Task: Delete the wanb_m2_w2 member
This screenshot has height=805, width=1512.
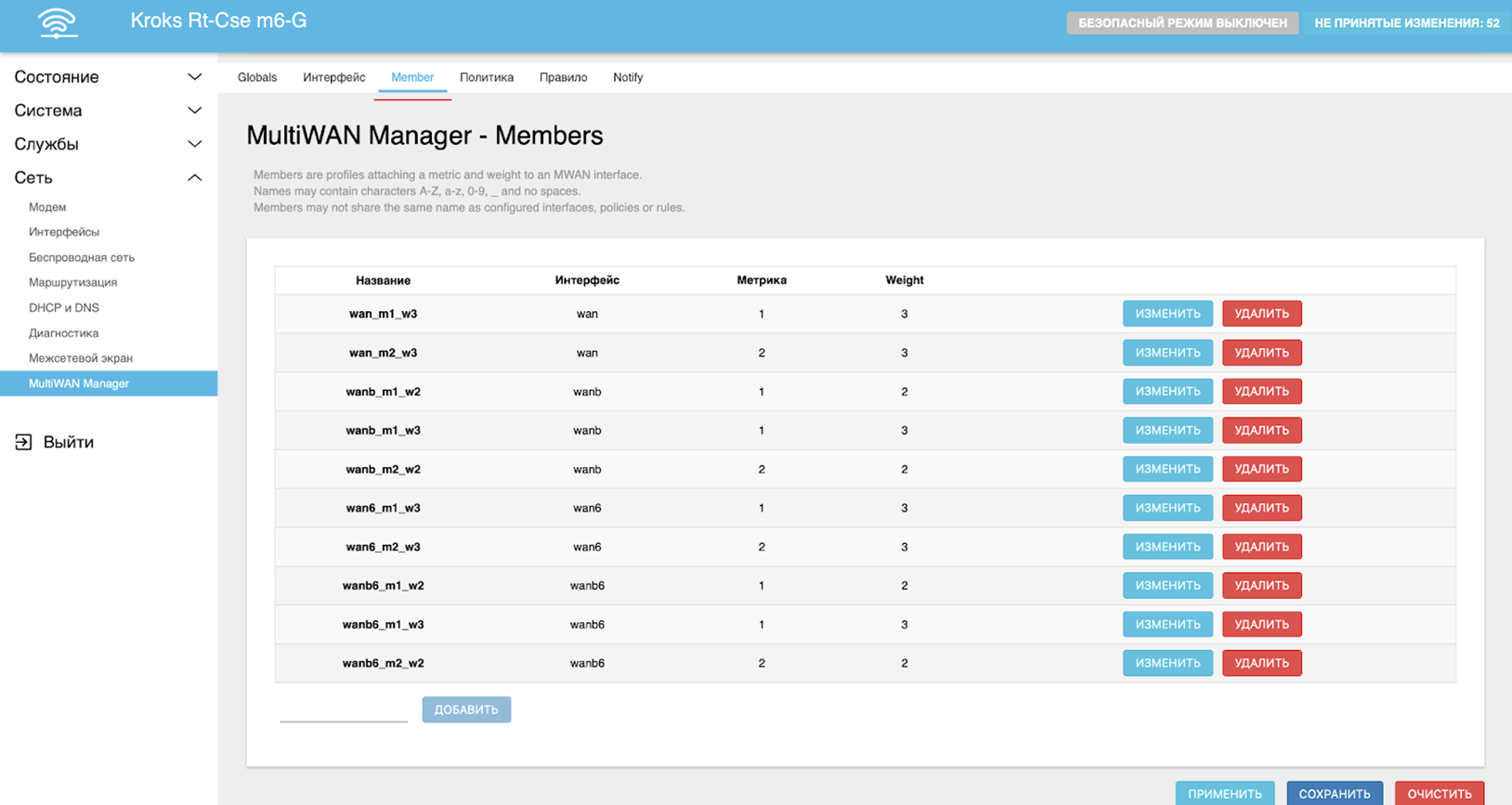Action: coord(1261,469)
